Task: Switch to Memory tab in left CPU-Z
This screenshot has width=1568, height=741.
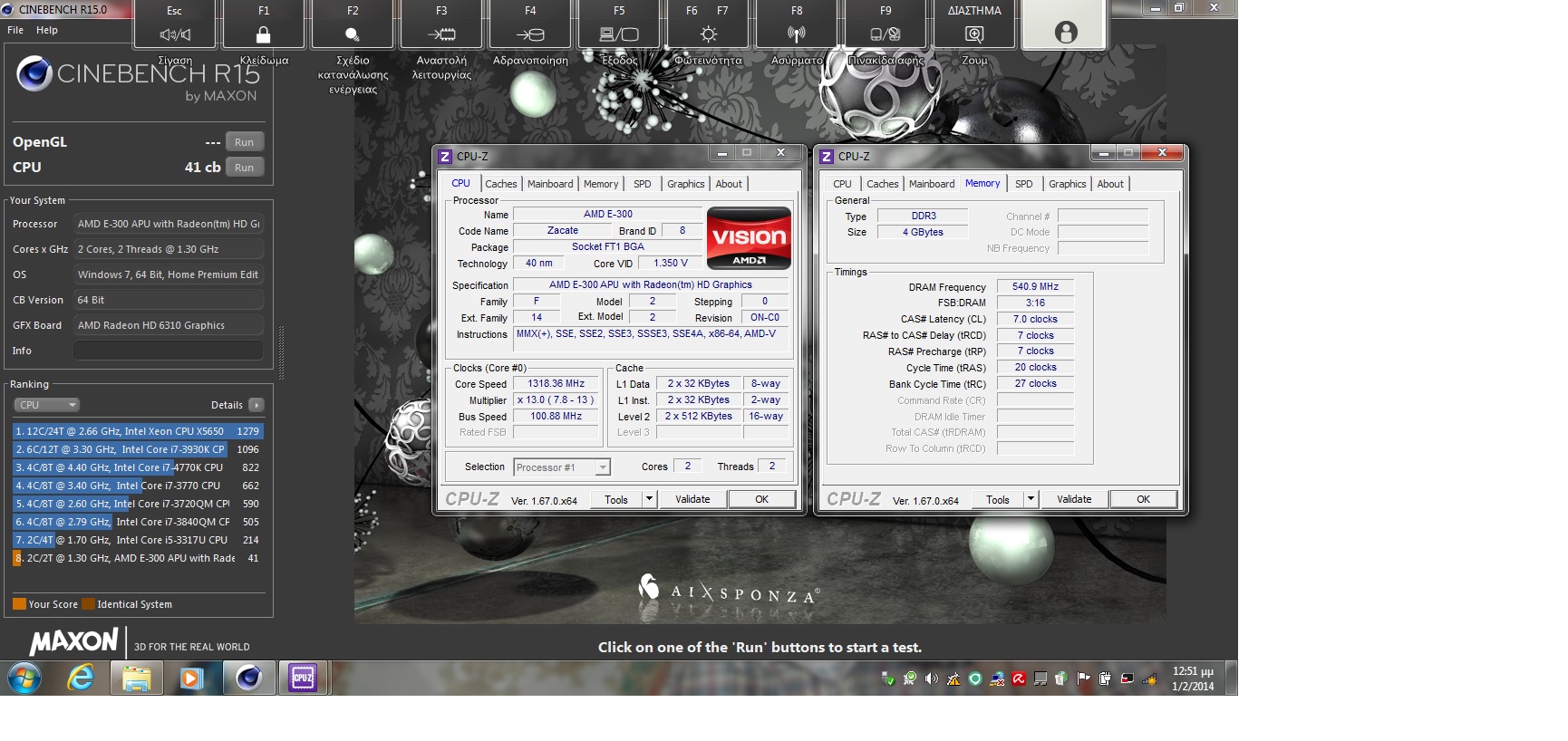Action: click(601, 184)
